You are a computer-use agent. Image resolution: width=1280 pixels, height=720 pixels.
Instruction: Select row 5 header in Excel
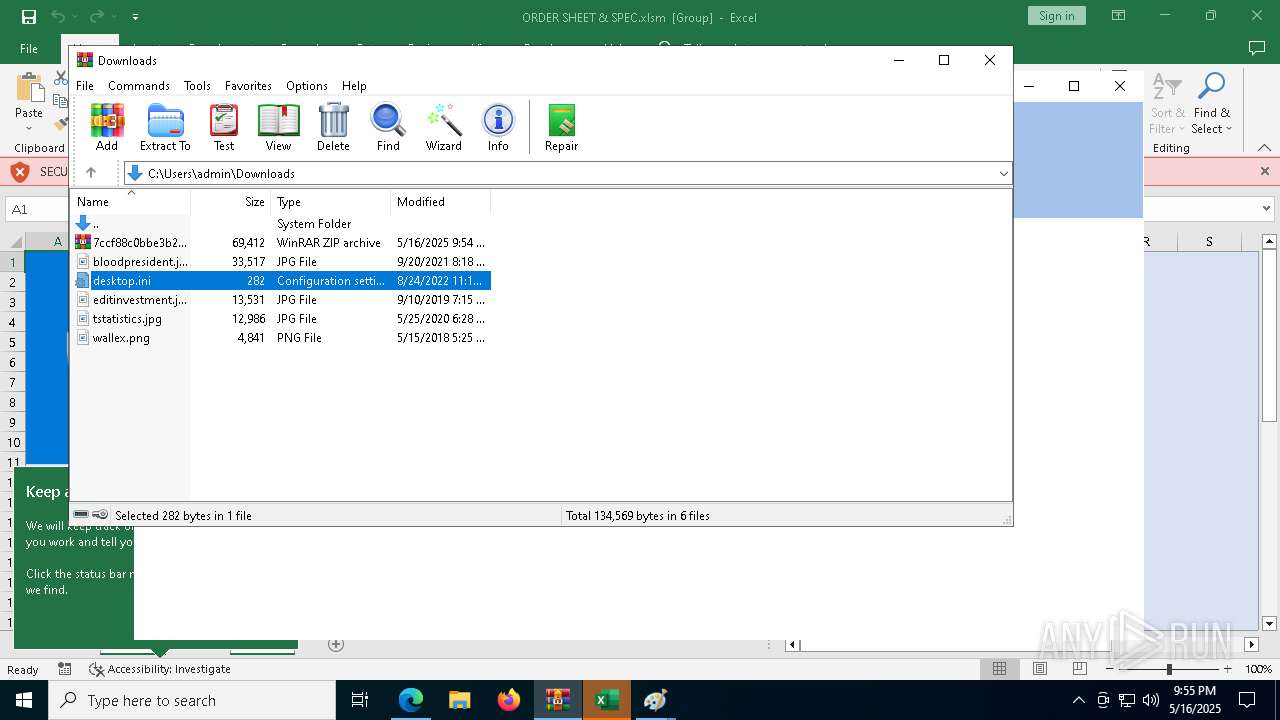[12, 342]
